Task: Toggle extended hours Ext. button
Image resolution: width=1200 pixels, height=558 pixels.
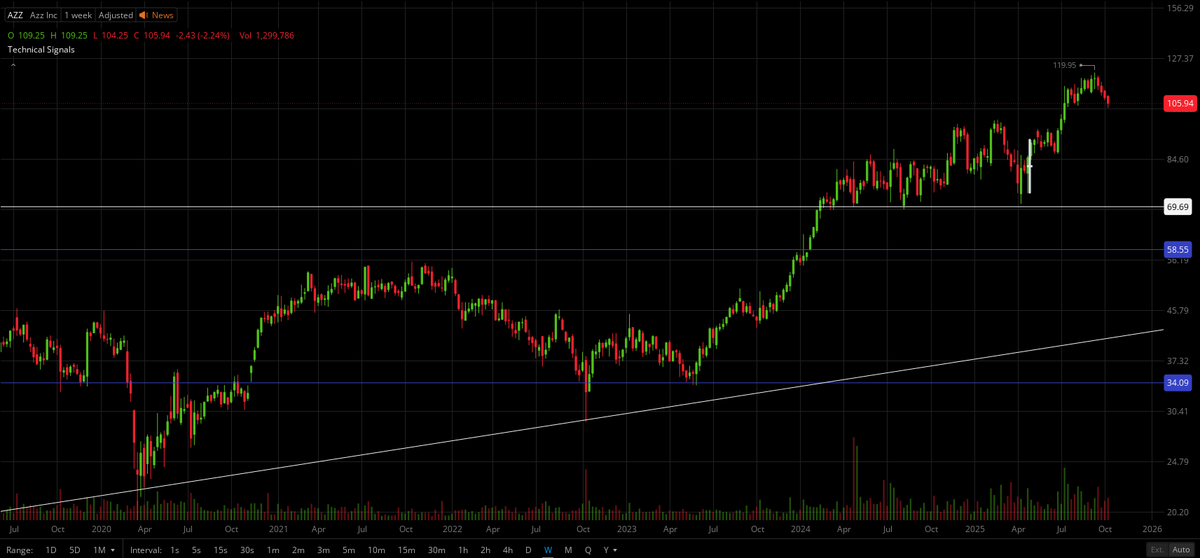Action: (x=1157, y=550)
